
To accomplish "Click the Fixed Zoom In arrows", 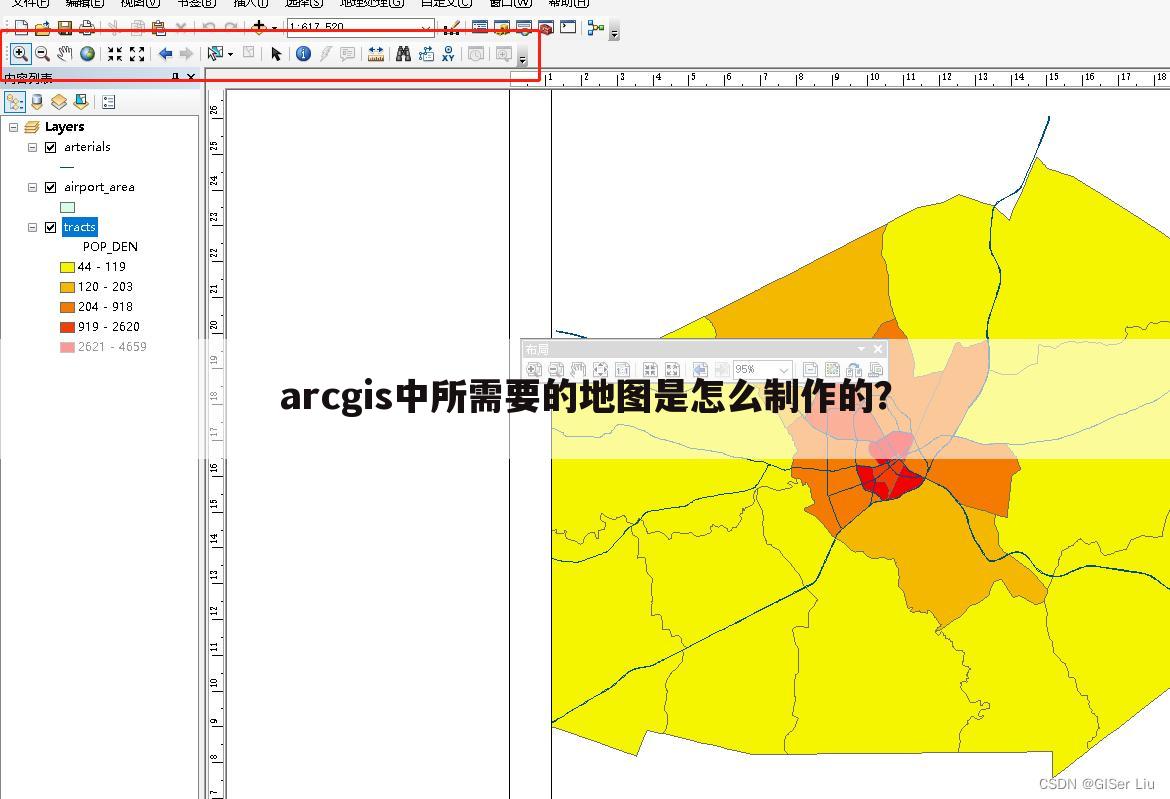I will point(114,54).
